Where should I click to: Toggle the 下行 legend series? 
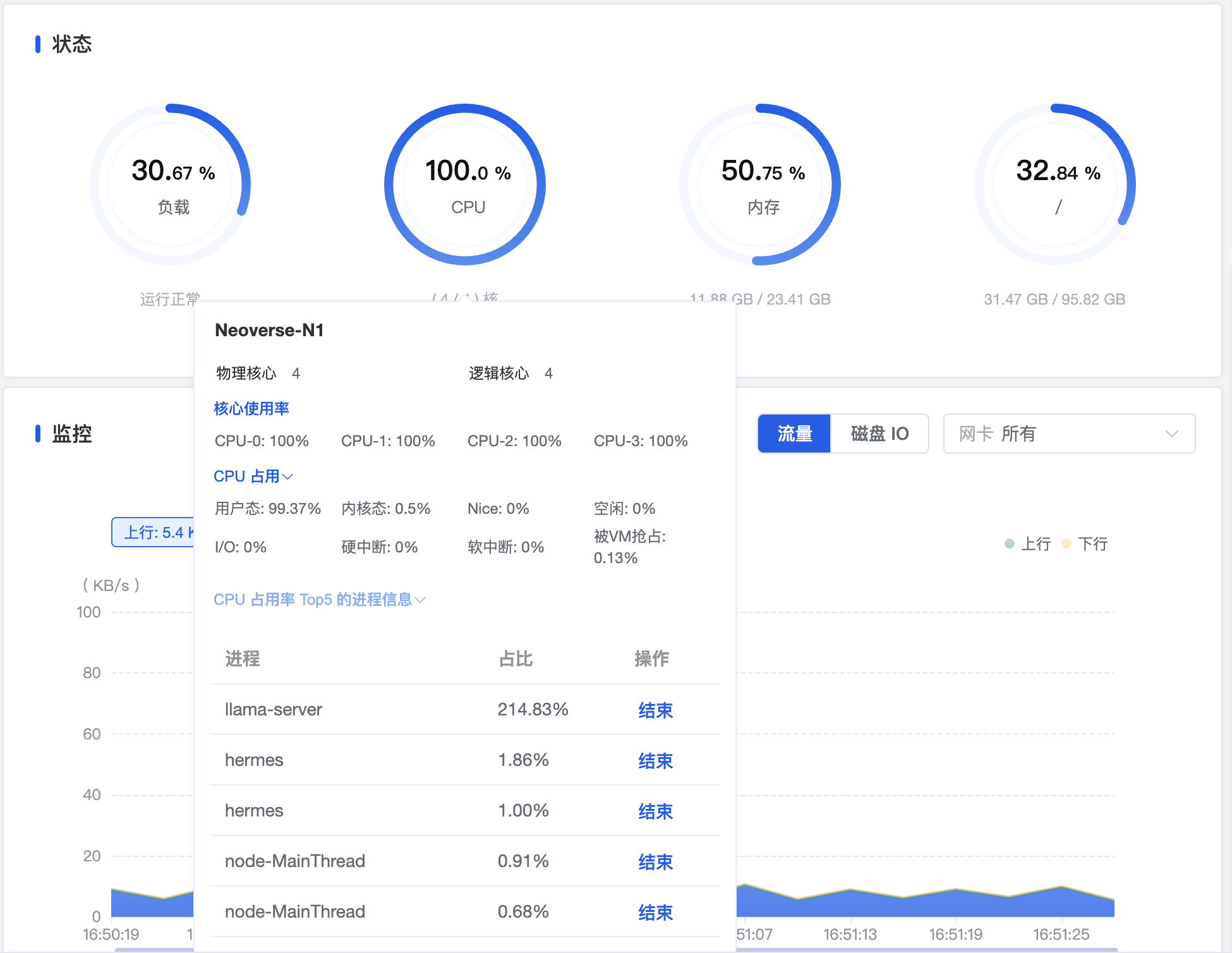click(1085, 543)
